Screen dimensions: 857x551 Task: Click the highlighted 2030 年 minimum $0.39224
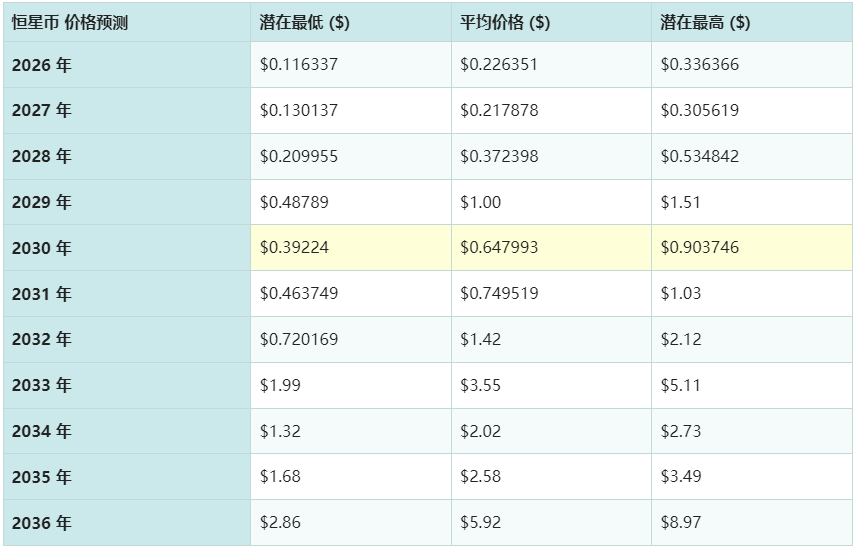point(294,248)
